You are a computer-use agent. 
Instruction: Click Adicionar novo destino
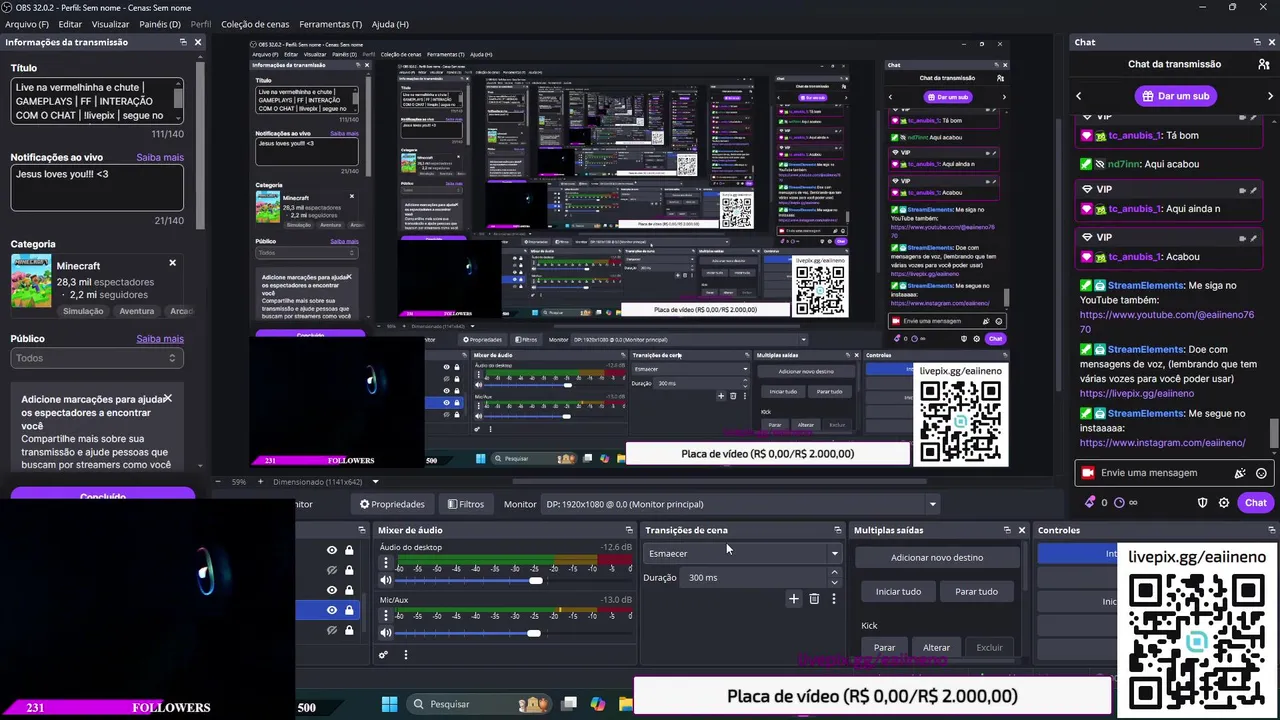[937, 558]
